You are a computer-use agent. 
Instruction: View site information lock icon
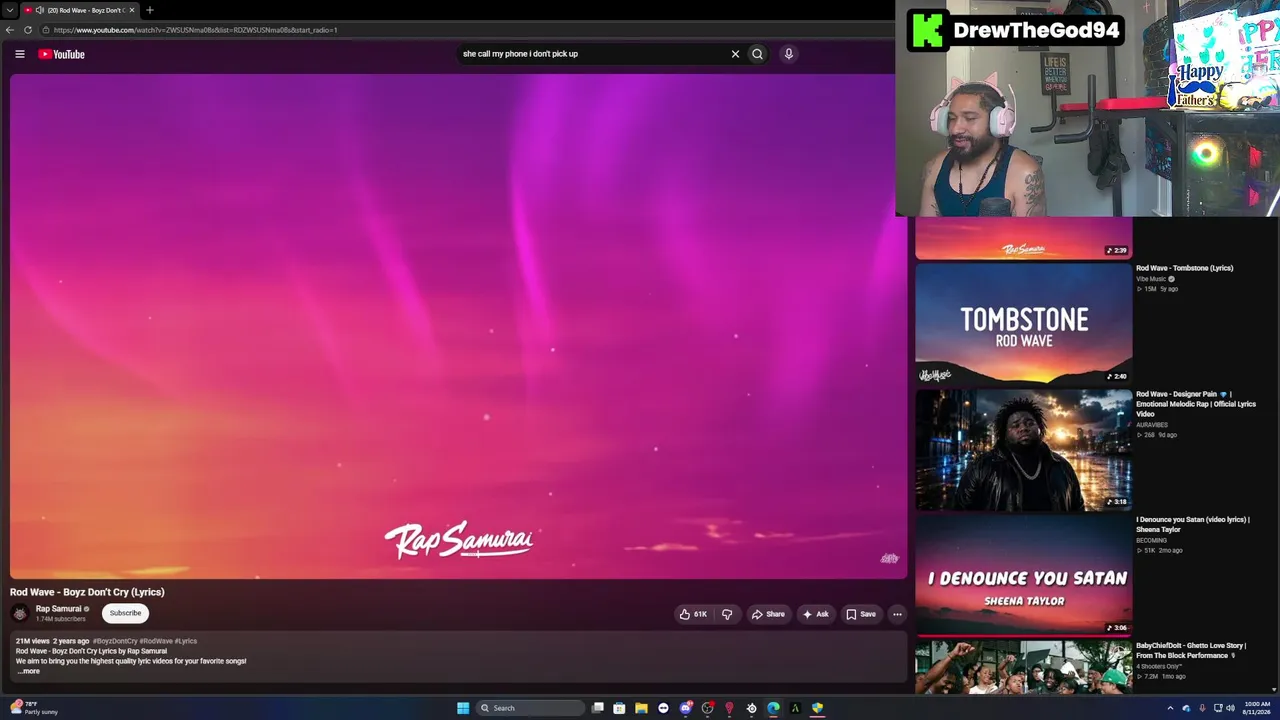tap(46, 30)
